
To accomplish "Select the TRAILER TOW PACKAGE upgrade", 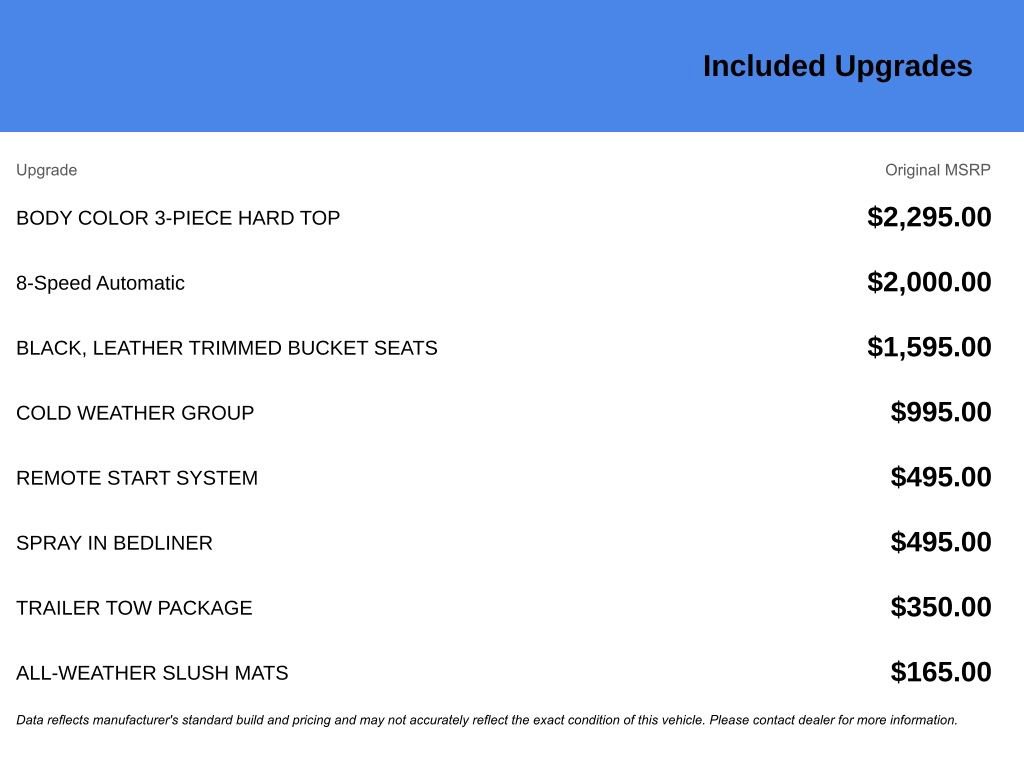I will (x=134, y=608).
